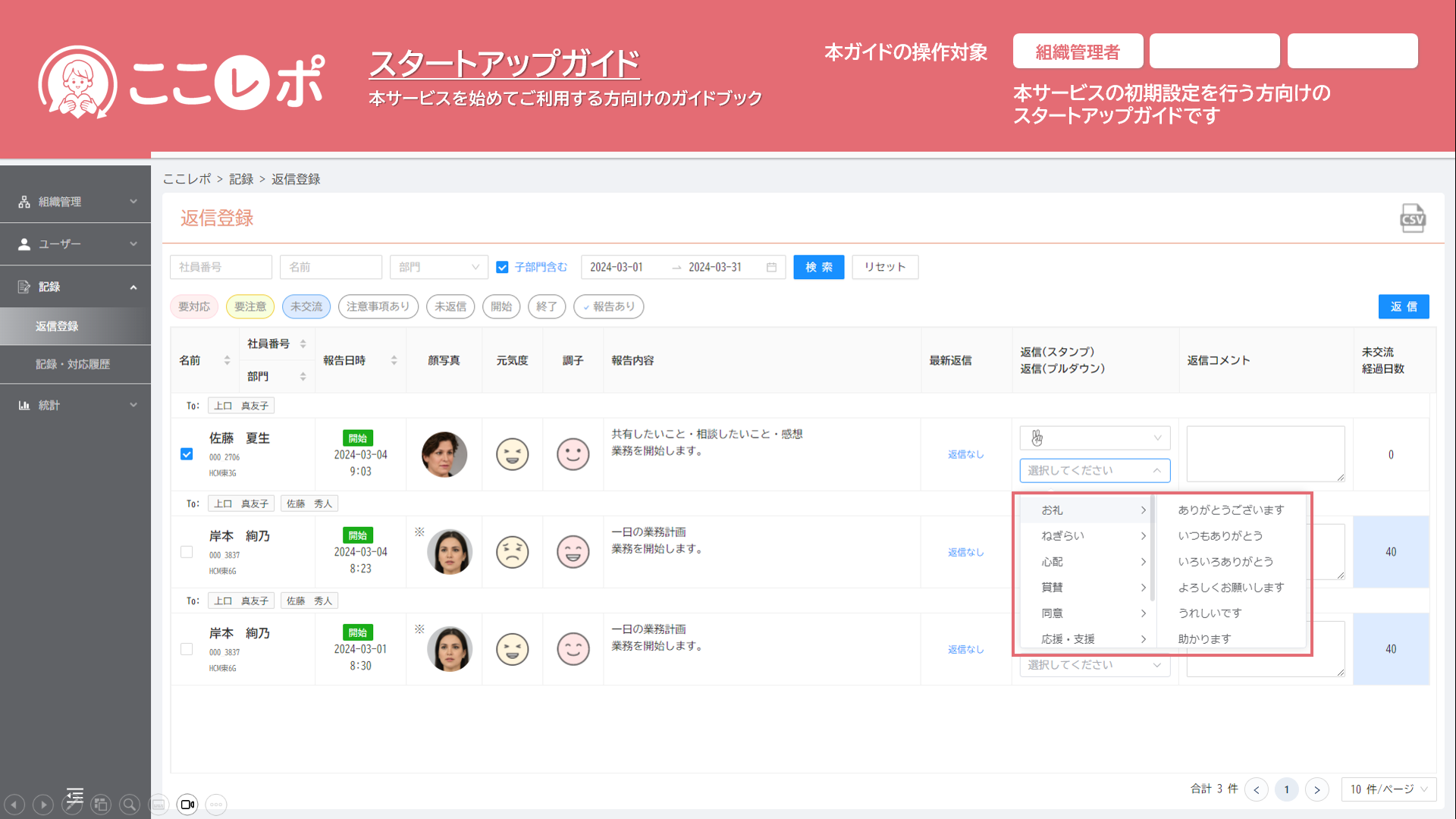Sort the 名前 column
The width and height of the screenshot is (1456, 819).
(x=227, y=360)
